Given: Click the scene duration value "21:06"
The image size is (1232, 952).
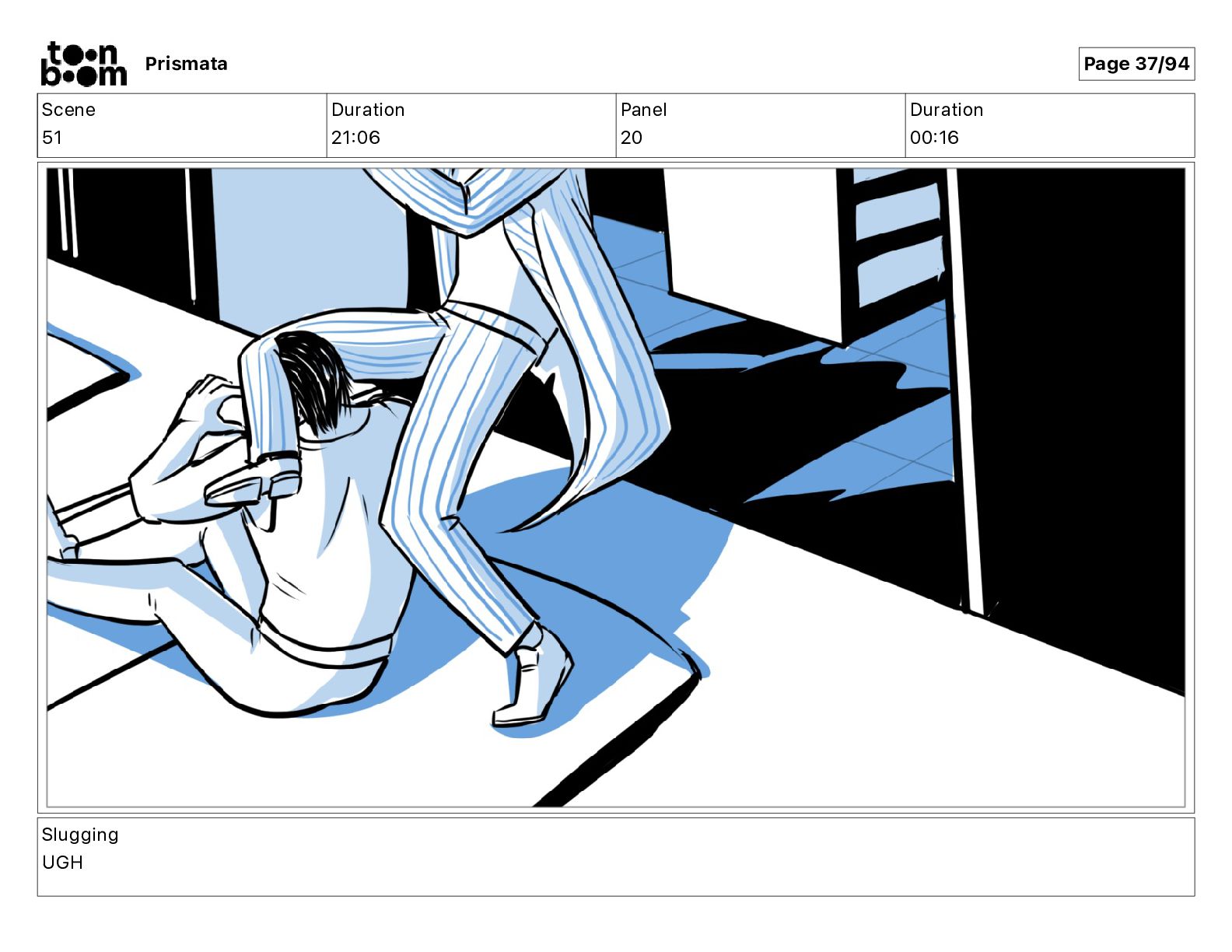Looking at the screenshot, I should 355,138.
